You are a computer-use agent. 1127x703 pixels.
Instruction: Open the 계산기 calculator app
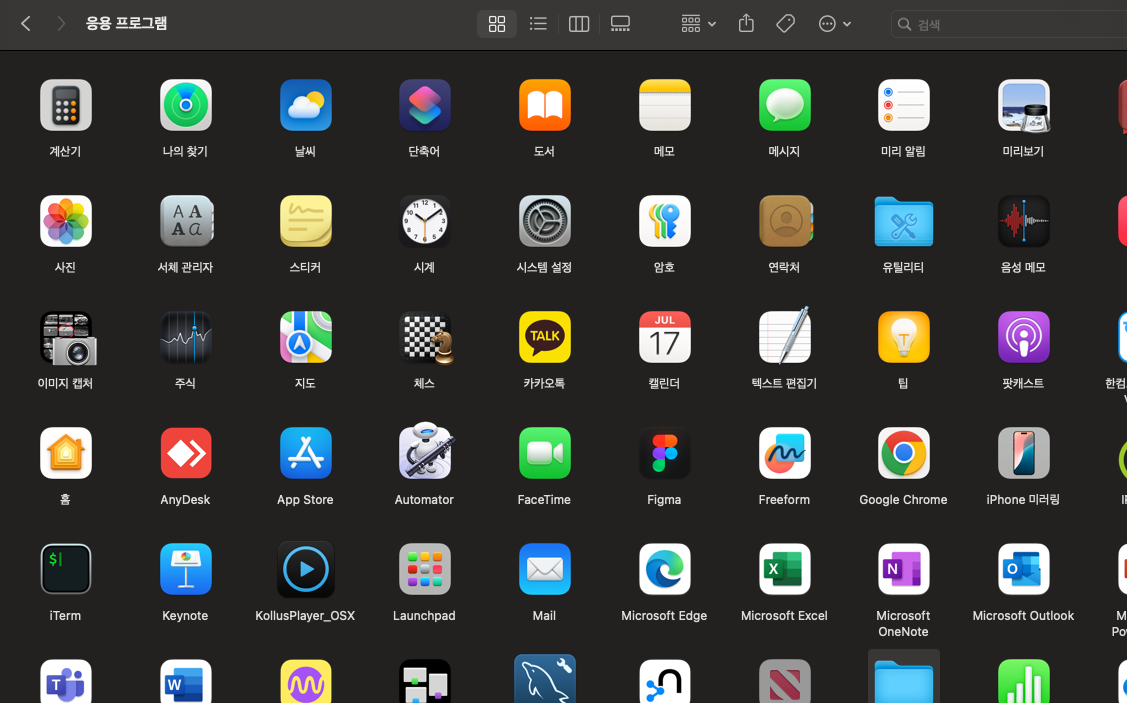tap(65, 106)
